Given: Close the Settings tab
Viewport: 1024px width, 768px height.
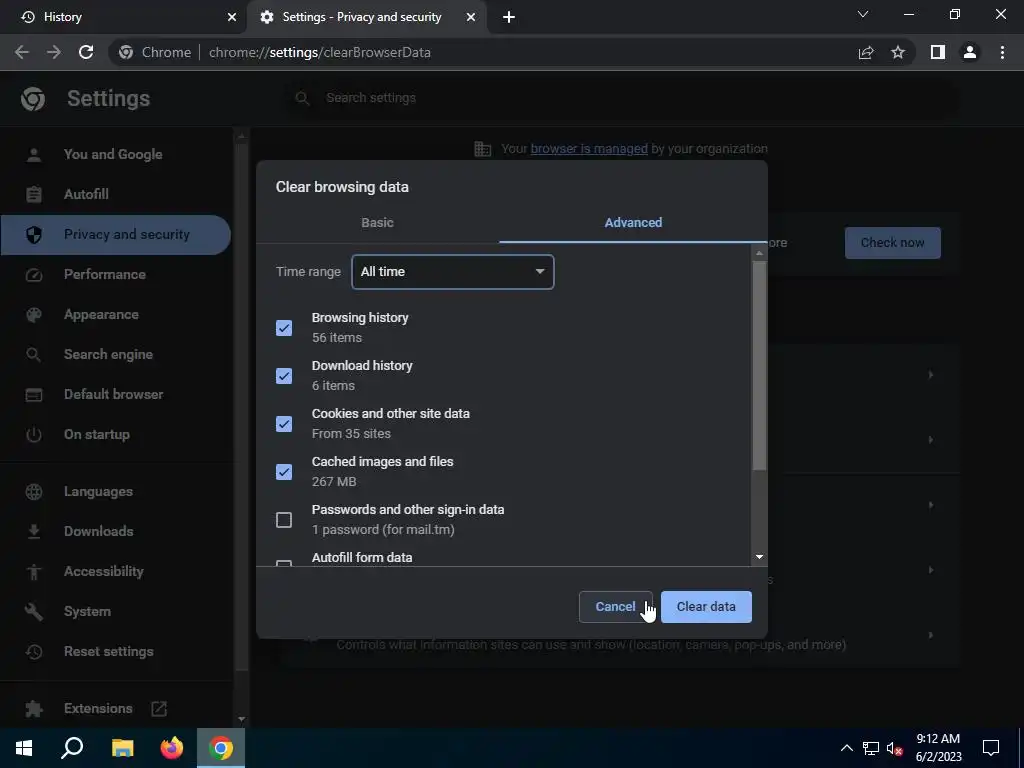Looking at the screenshot, I should click(471, 17).
